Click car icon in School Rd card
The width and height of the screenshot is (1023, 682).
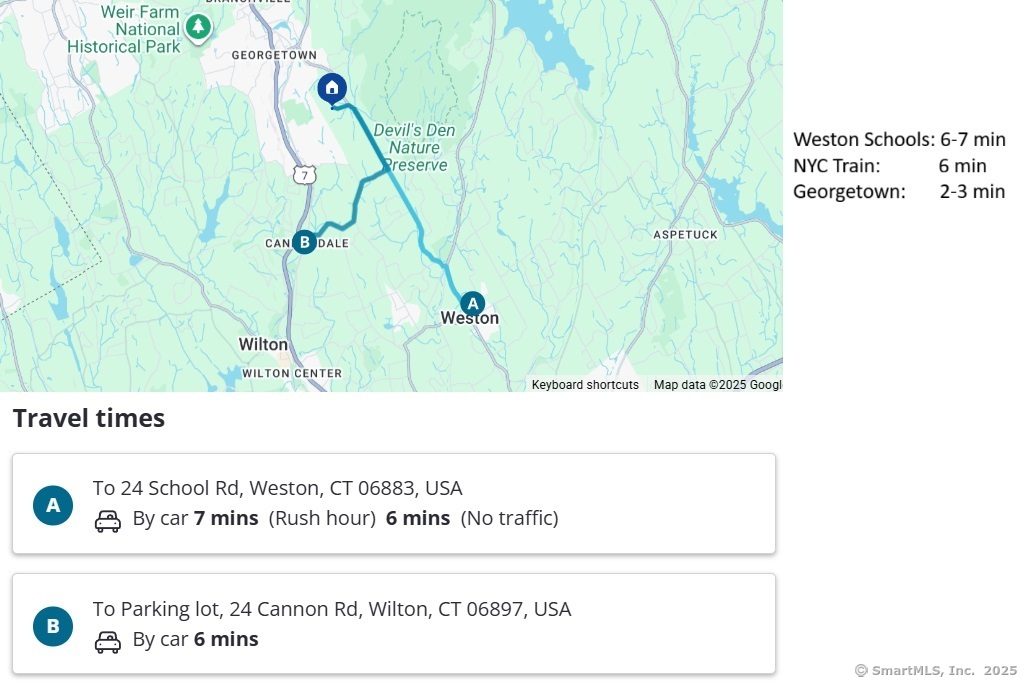tap(108, 520)
